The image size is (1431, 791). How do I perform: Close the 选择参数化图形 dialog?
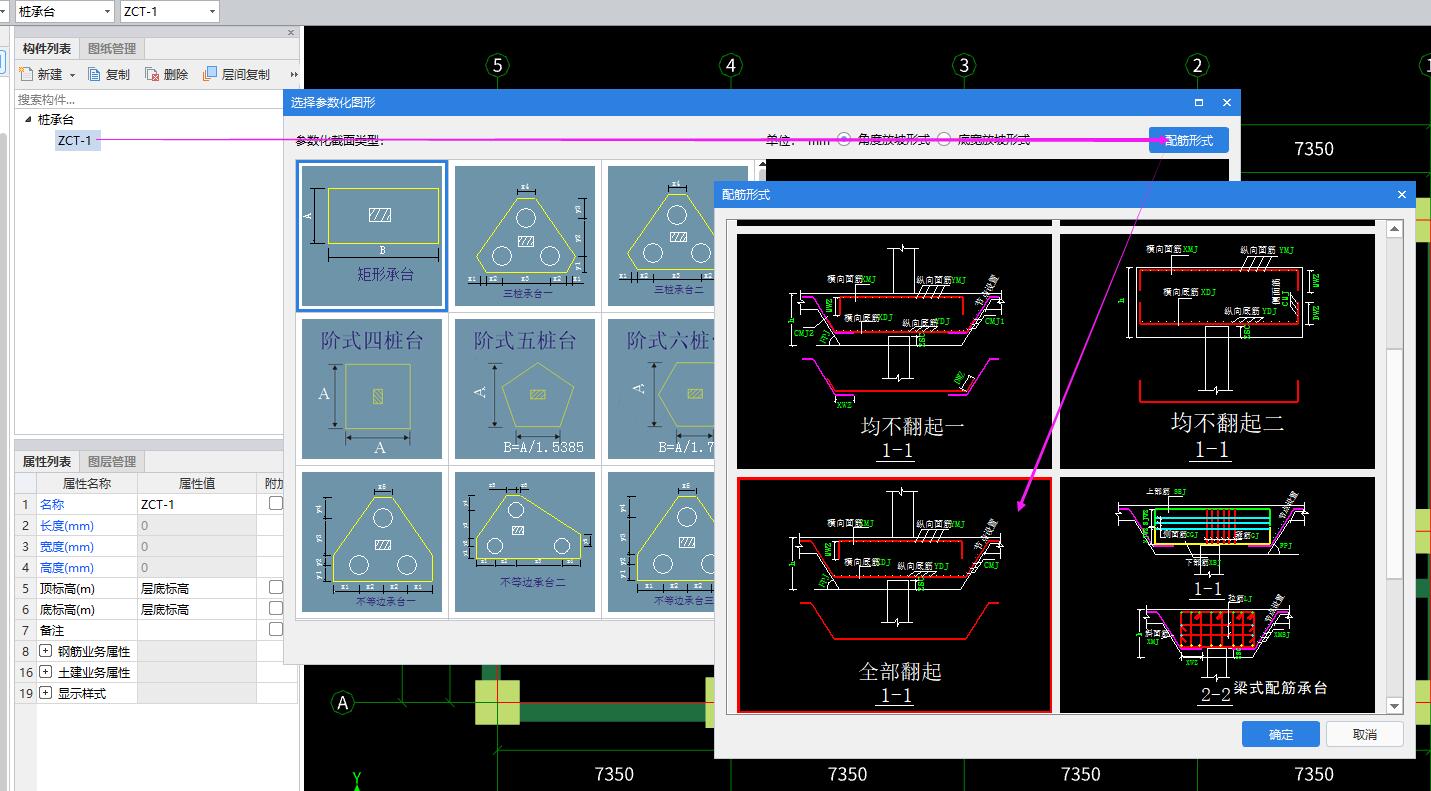point(1227,102)
